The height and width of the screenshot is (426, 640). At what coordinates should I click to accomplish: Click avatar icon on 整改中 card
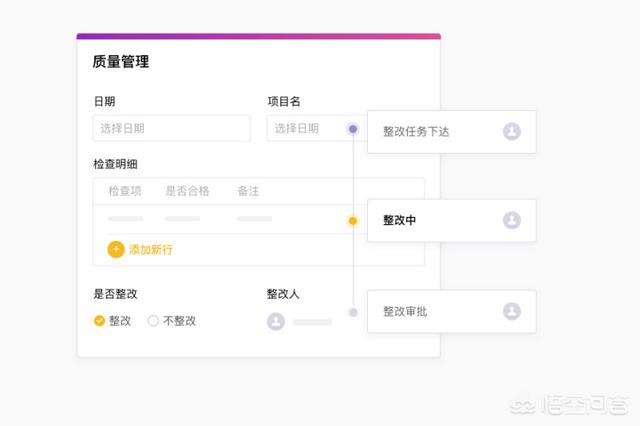pos(512,220)
